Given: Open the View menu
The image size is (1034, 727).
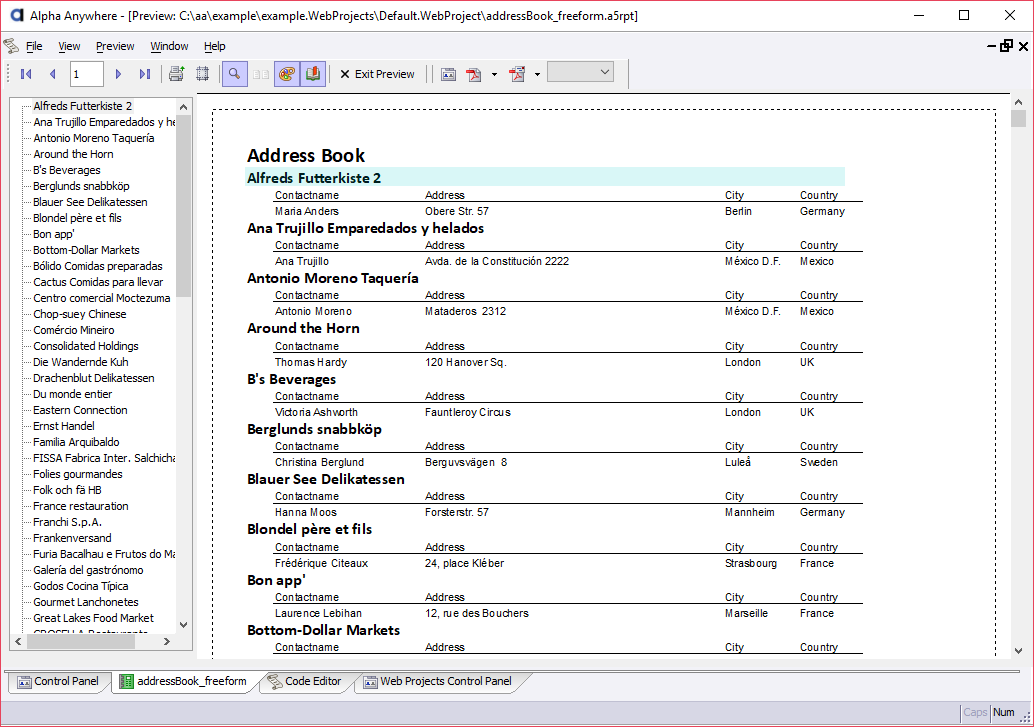Looking at the screenshot, I should pyautogui.click(x=69, y=46).
